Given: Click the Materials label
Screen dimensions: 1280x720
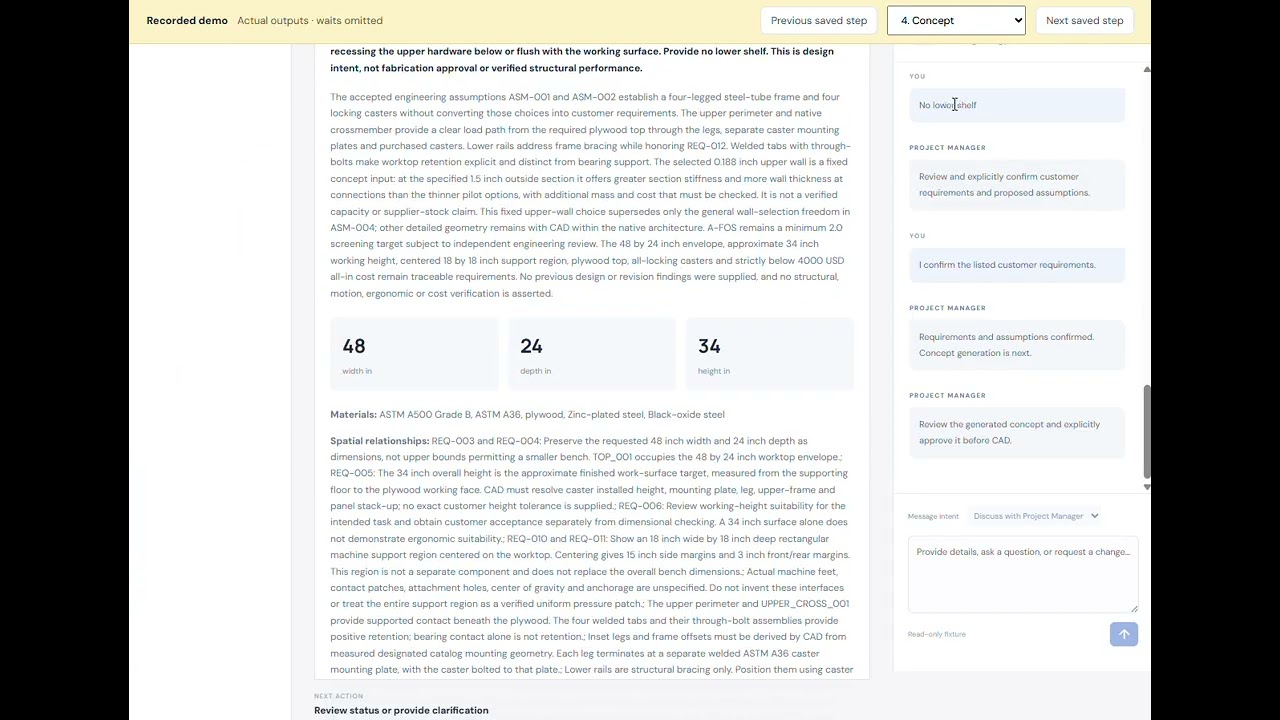Looking at the screenshot, I should pos(353,414).
